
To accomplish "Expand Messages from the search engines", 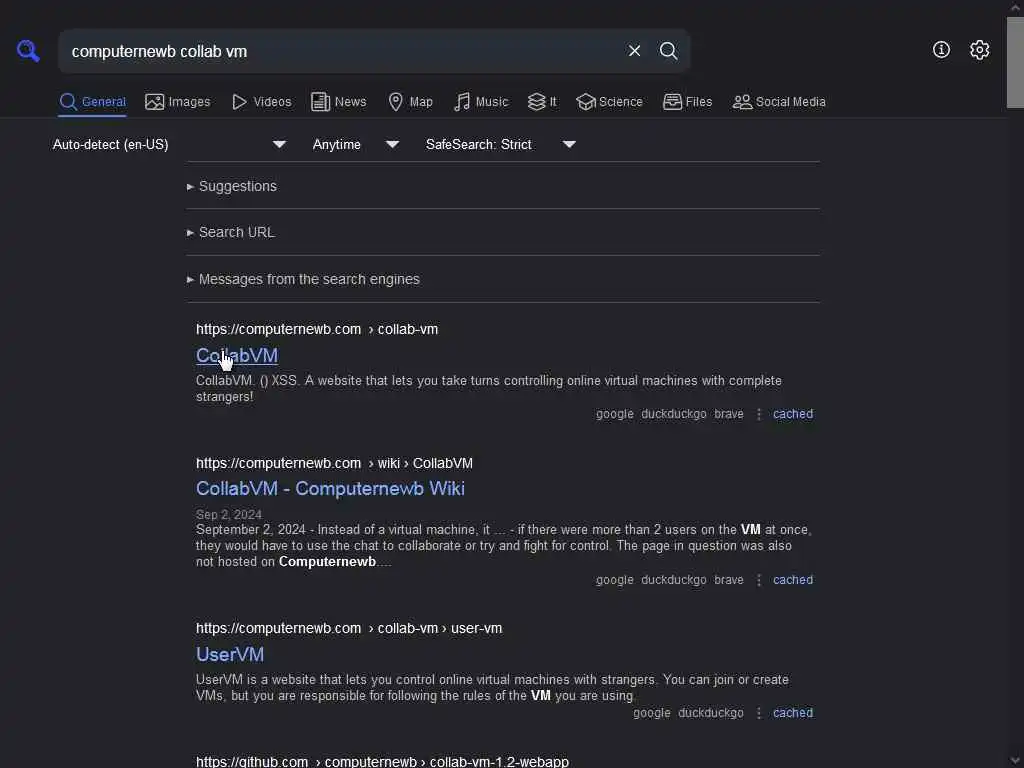I will [304, 280].
